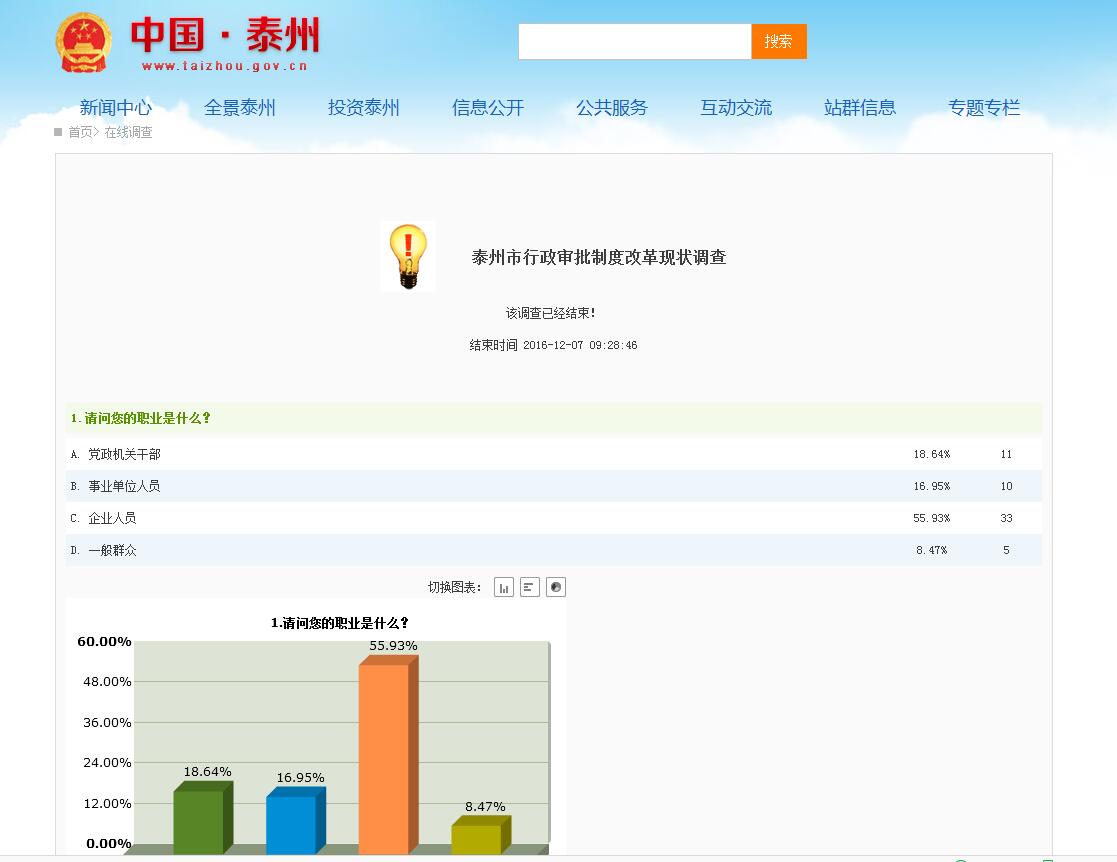1117x862 pixels.
Task: Open 站群信息 navigation item
Action: (860, 108)
